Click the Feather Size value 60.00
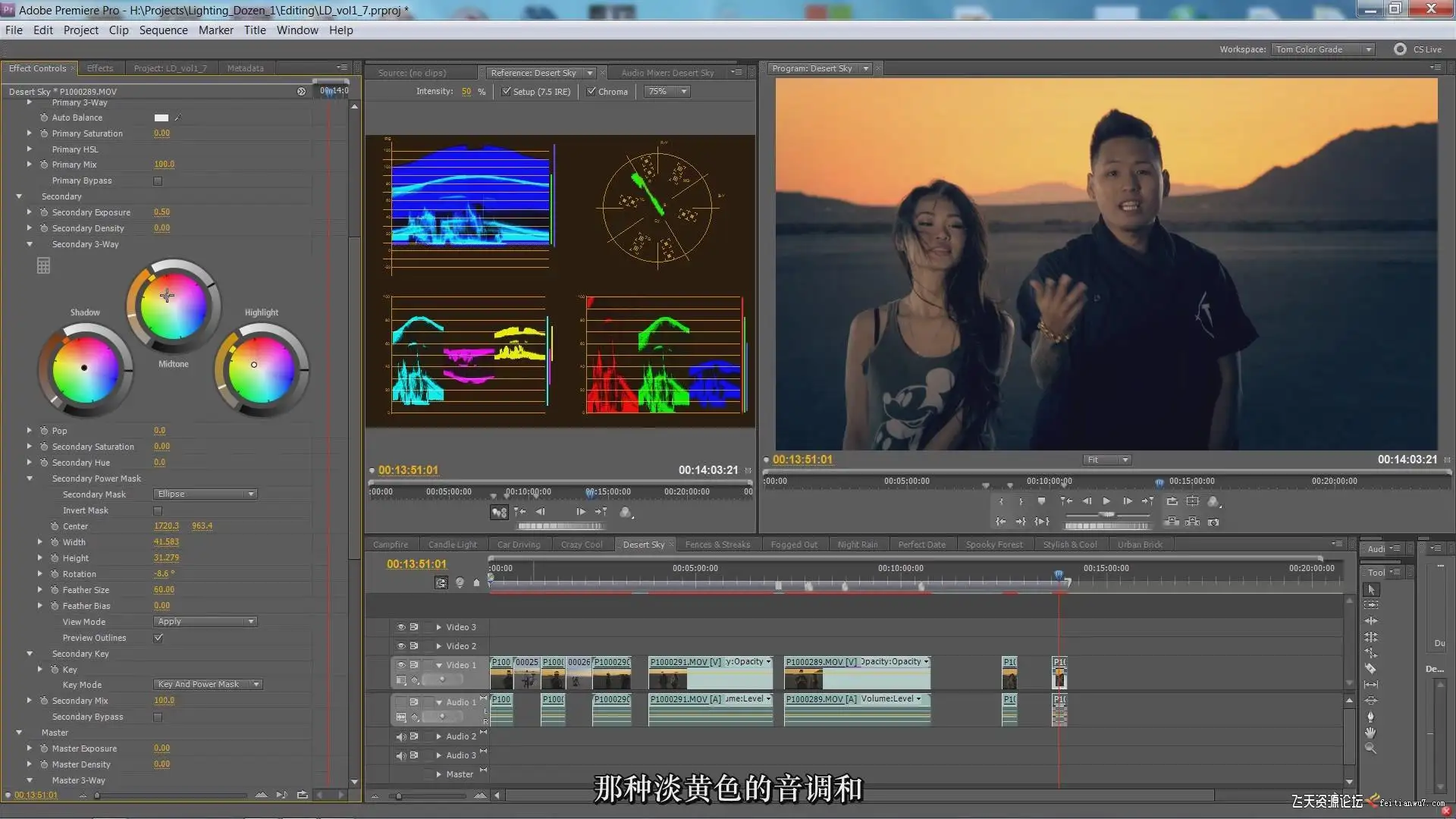Image resolution: width=1456 pixels, height=819 pixels. tap(164, 589)
